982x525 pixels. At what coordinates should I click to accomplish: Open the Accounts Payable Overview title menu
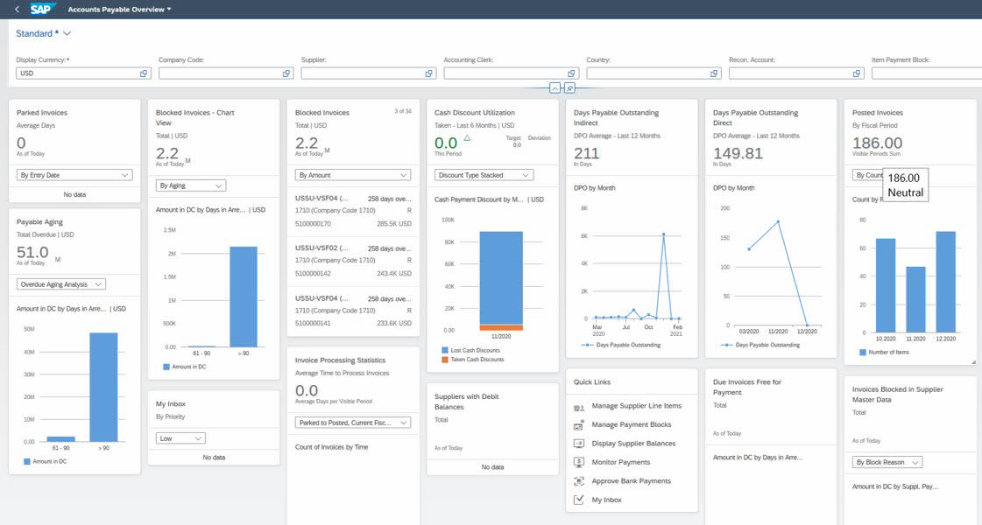click(119, 9)
